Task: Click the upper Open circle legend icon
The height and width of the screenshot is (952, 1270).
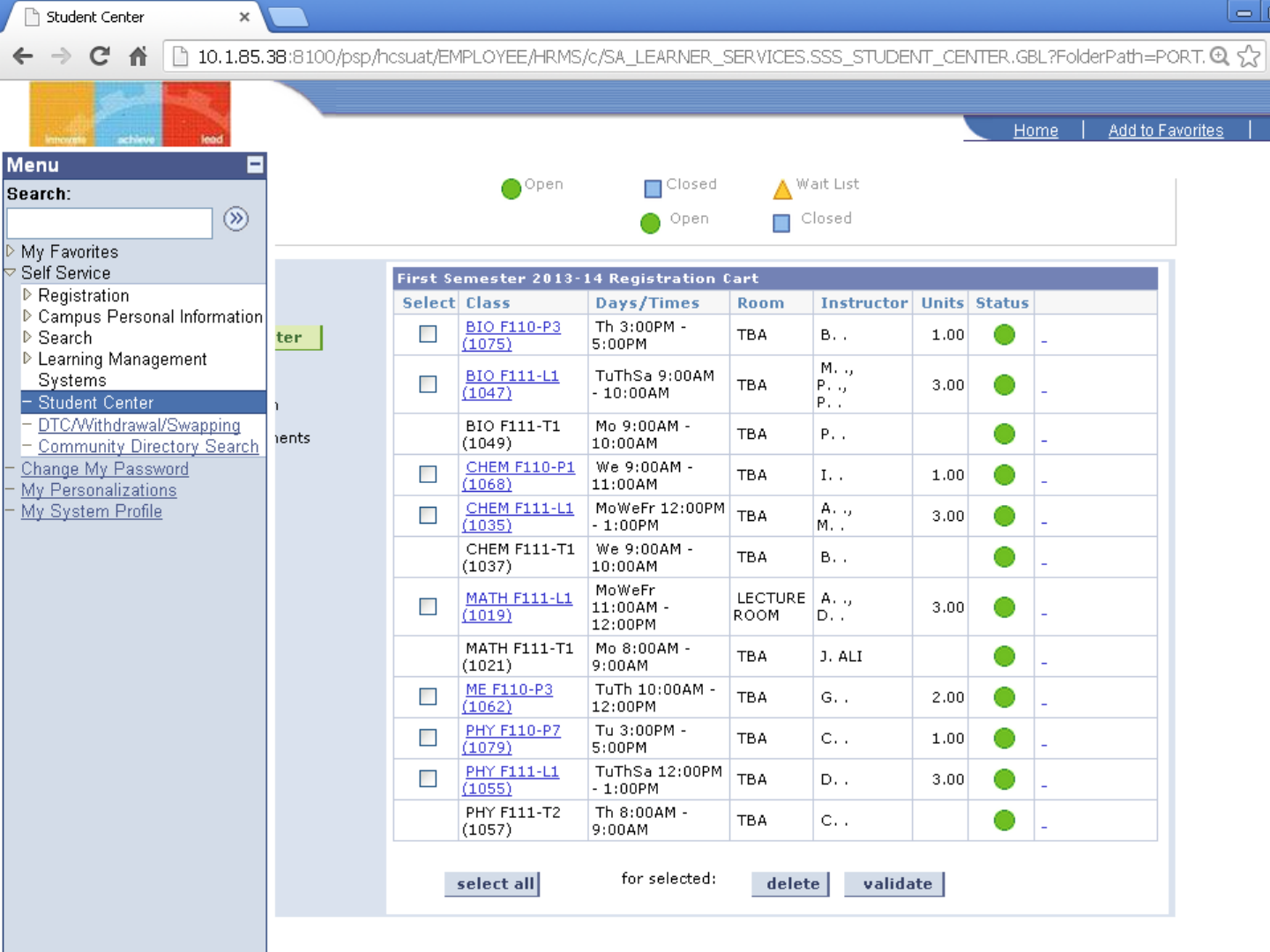Action: (x=511, y=189)
